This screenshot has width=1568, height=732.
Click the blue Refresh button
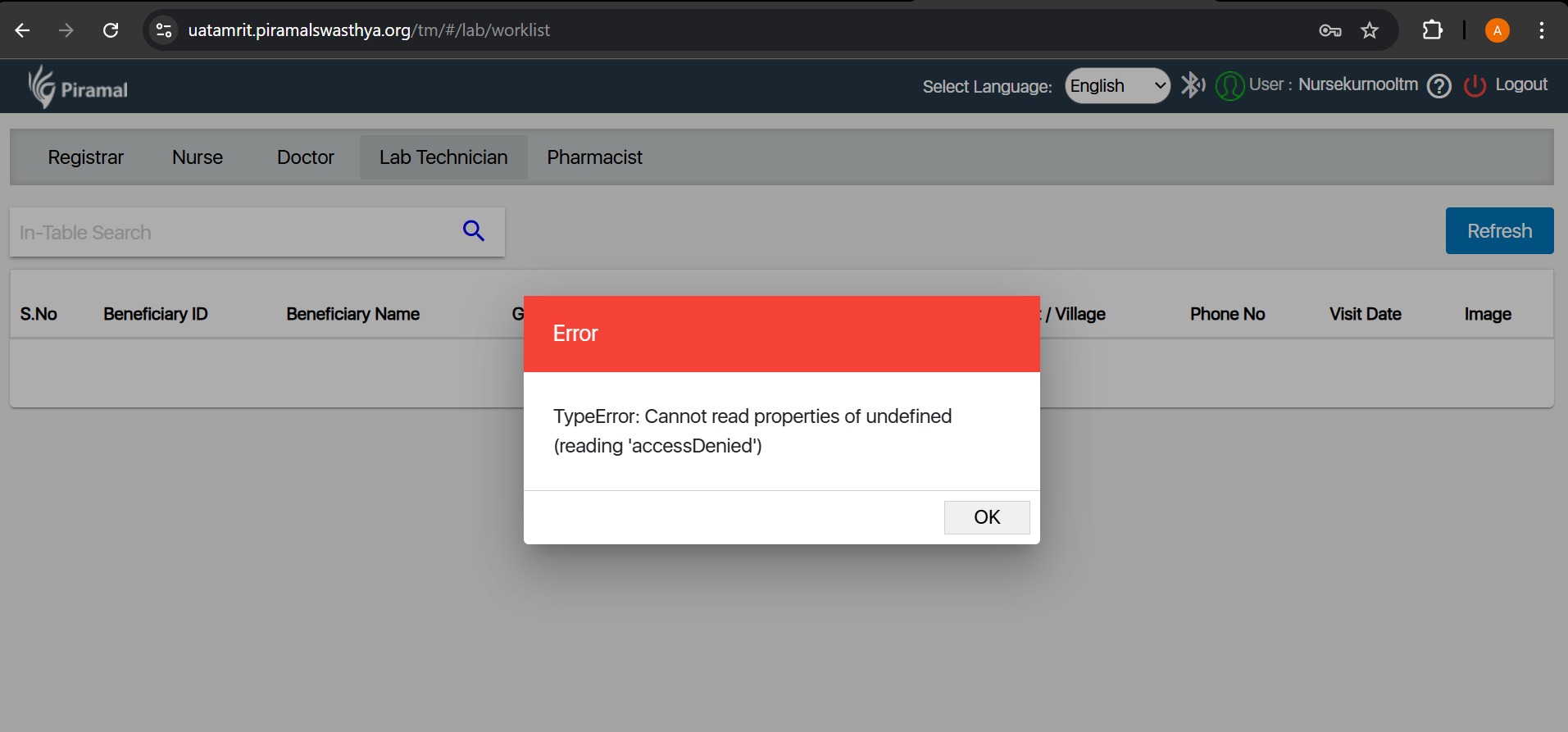(1499, 231)
